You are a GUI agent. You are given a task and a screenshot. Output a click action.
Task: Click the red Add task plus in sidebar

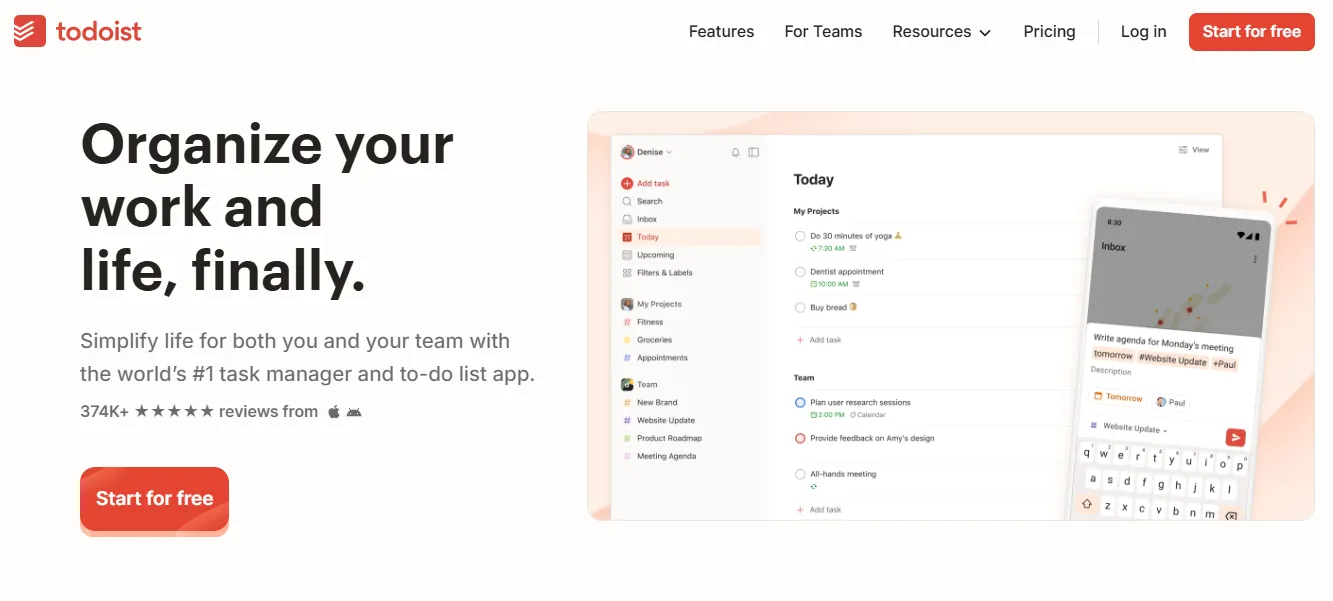[x=627, y=183]
